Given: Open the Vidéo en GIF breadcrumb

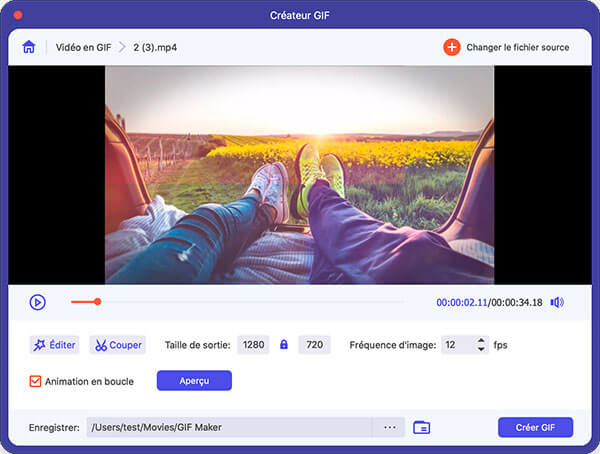Looking at the screenshot, I should tap(83, 47).
